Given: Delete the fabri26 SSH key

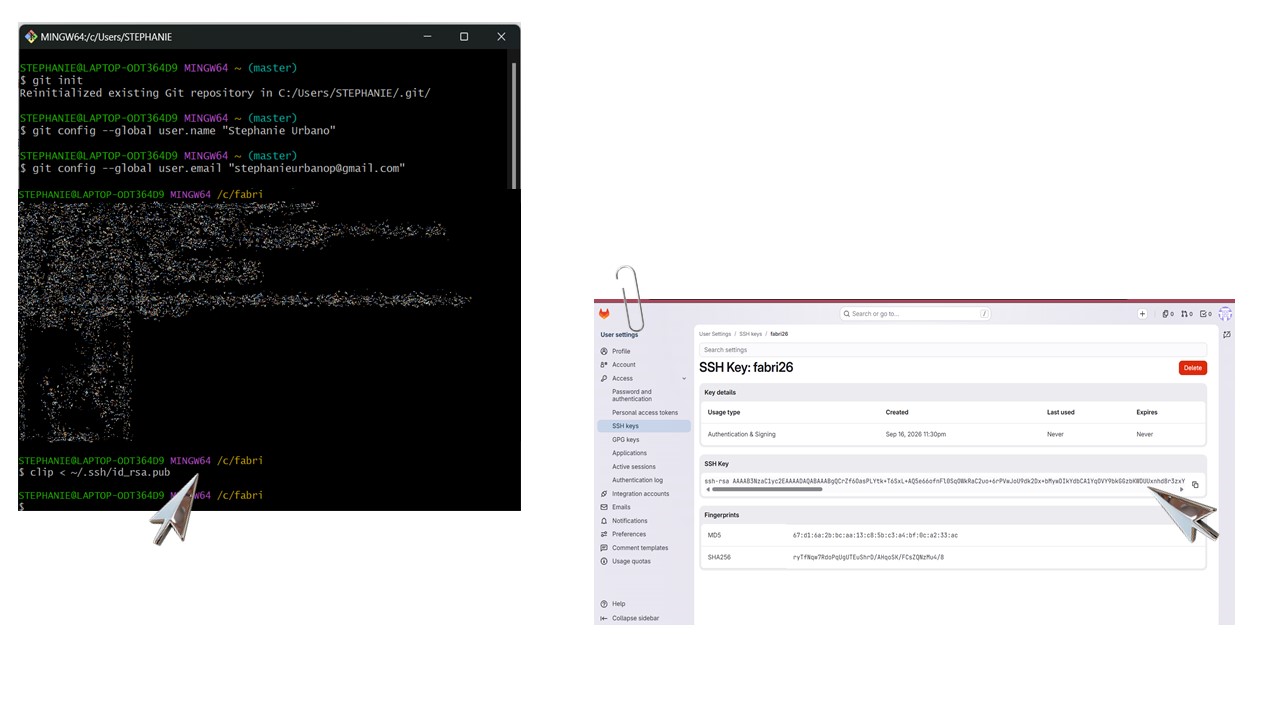Looking at the screenshot, I should click(1192, 368).
